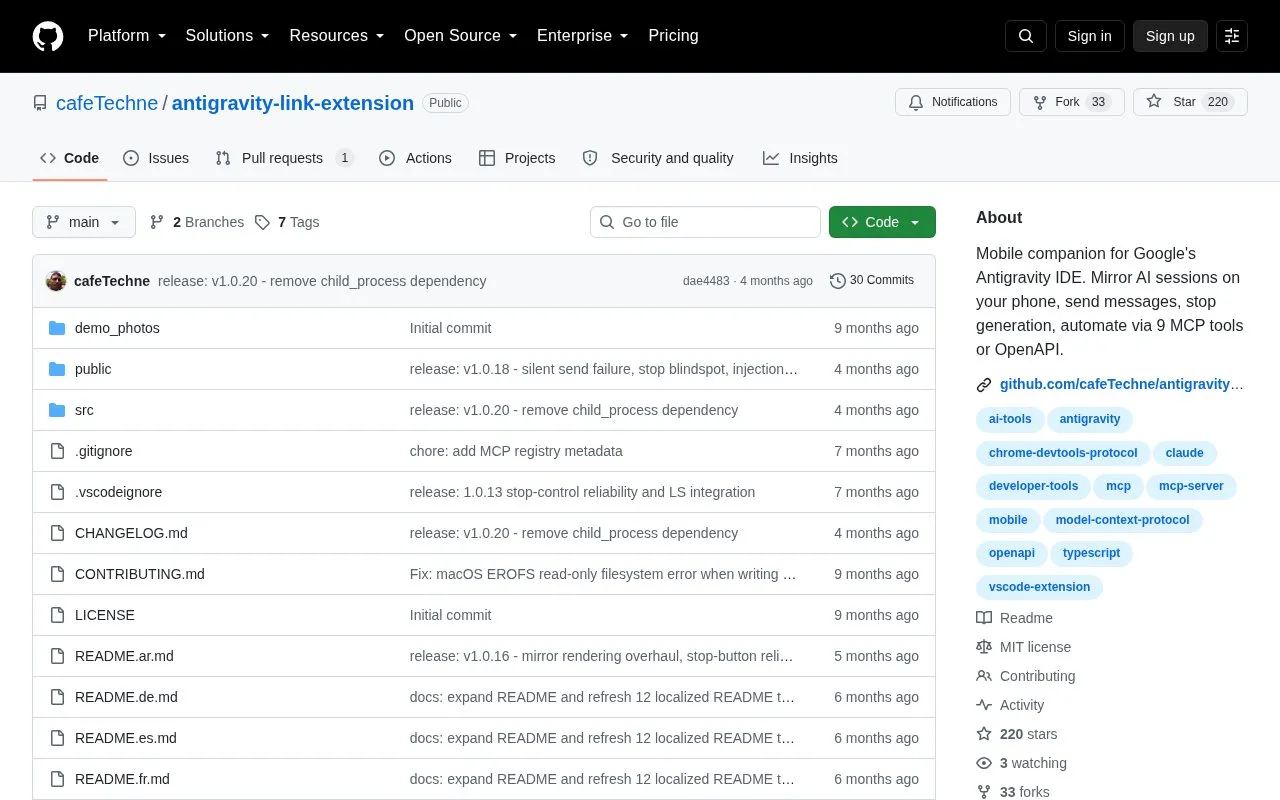The height and width of the screenshot is (800, 1280).
Task: Click the star icon in Star button
Action: click(1154, 102)
